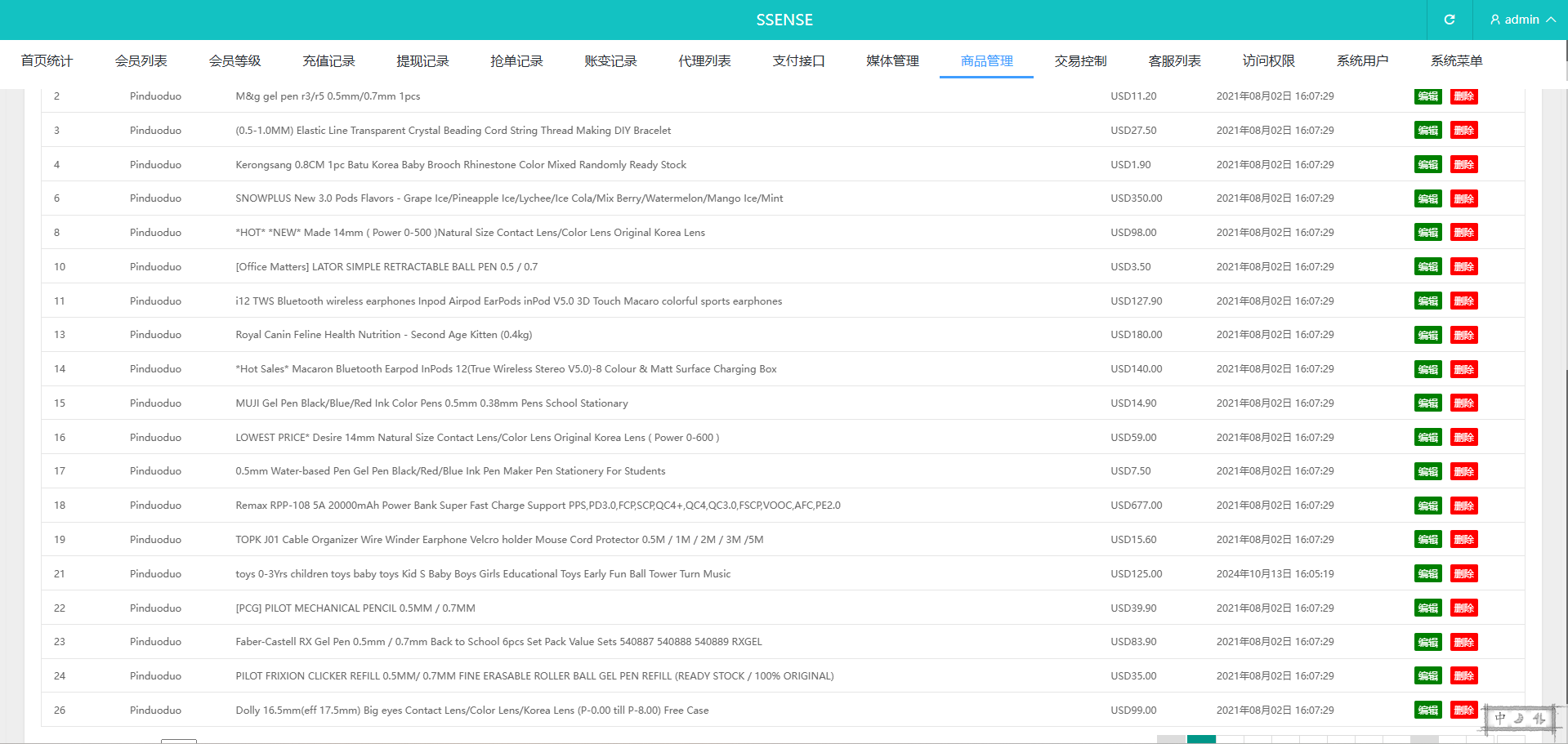Viewport: 1568px width, 744px height.
Task: Delete the M&g gel pen row
Action: [1463, 96]
